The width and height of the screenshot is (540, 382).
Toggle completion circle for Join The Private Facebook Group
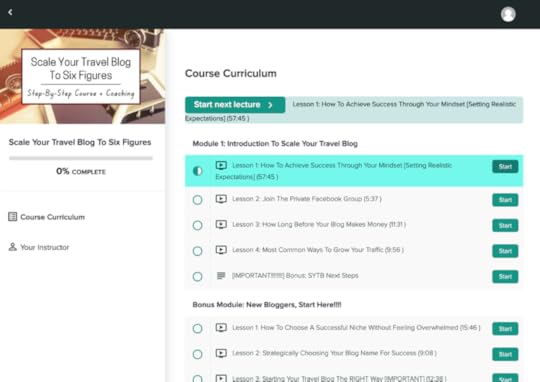click(x=197, y=200)
